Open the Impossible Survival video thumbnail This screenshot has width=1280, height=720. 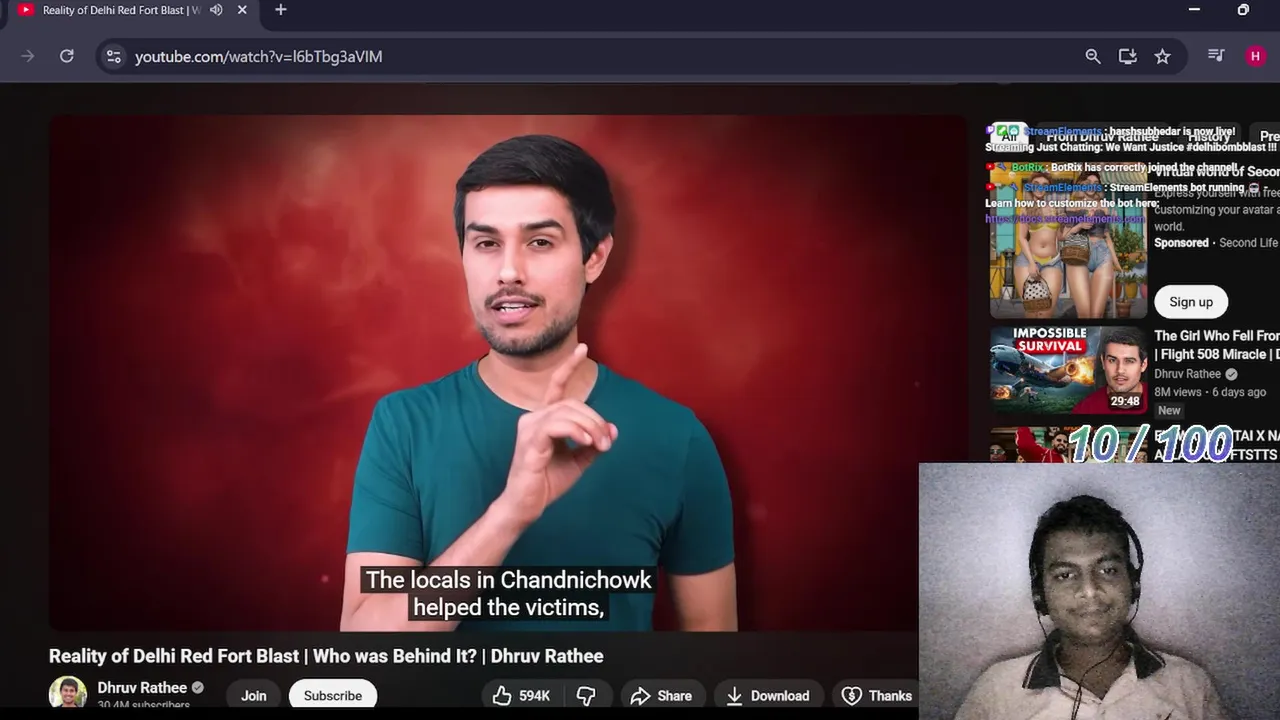[1068, 370]
